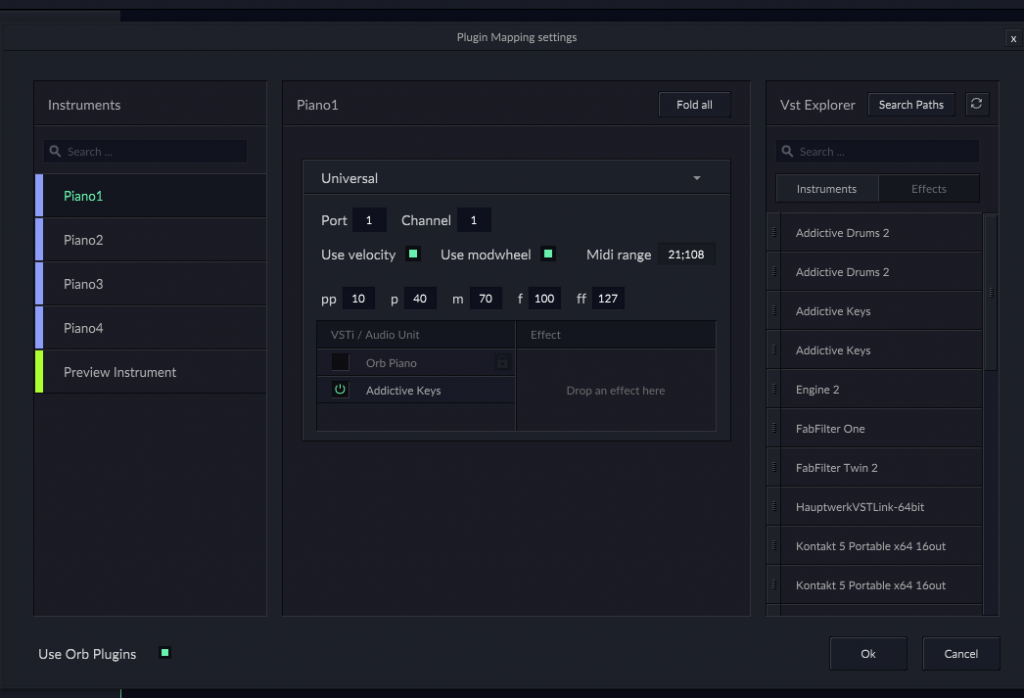Click the search magnifier in Instruments panel
This screenshot has height=698, width=1024.
coord(55,152)
